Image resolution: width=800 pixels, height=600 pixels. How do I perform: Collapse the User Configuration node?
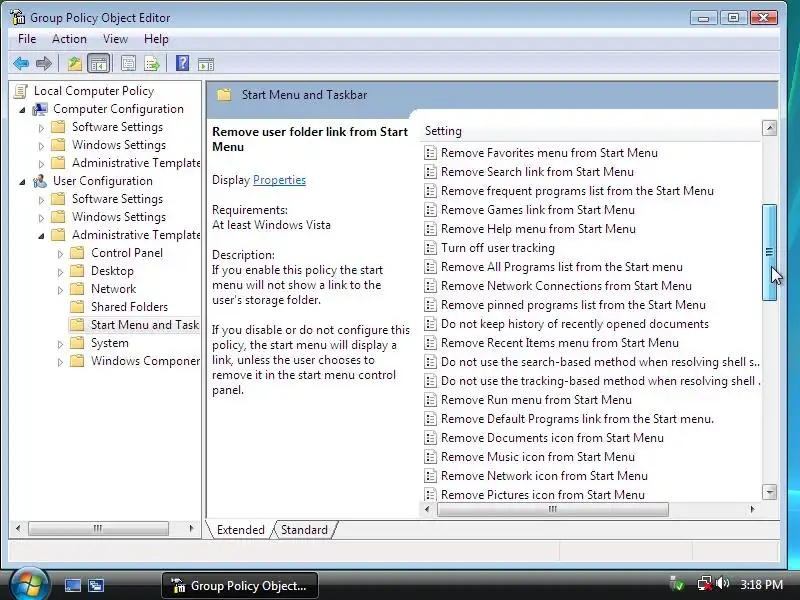click(x=22, y=182)
